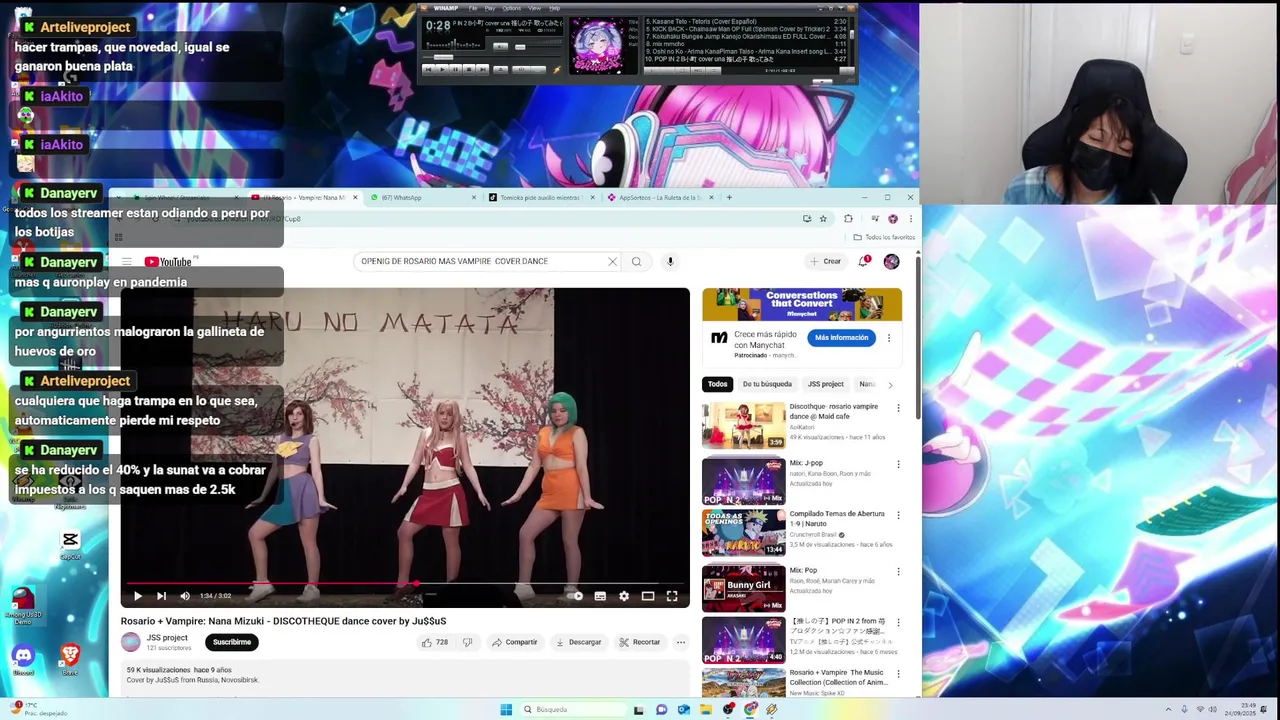Image resolution: width=1280 pixels, height=720 pixels.
Task: Open JSS project channel avatar
Action: [131, 642]
